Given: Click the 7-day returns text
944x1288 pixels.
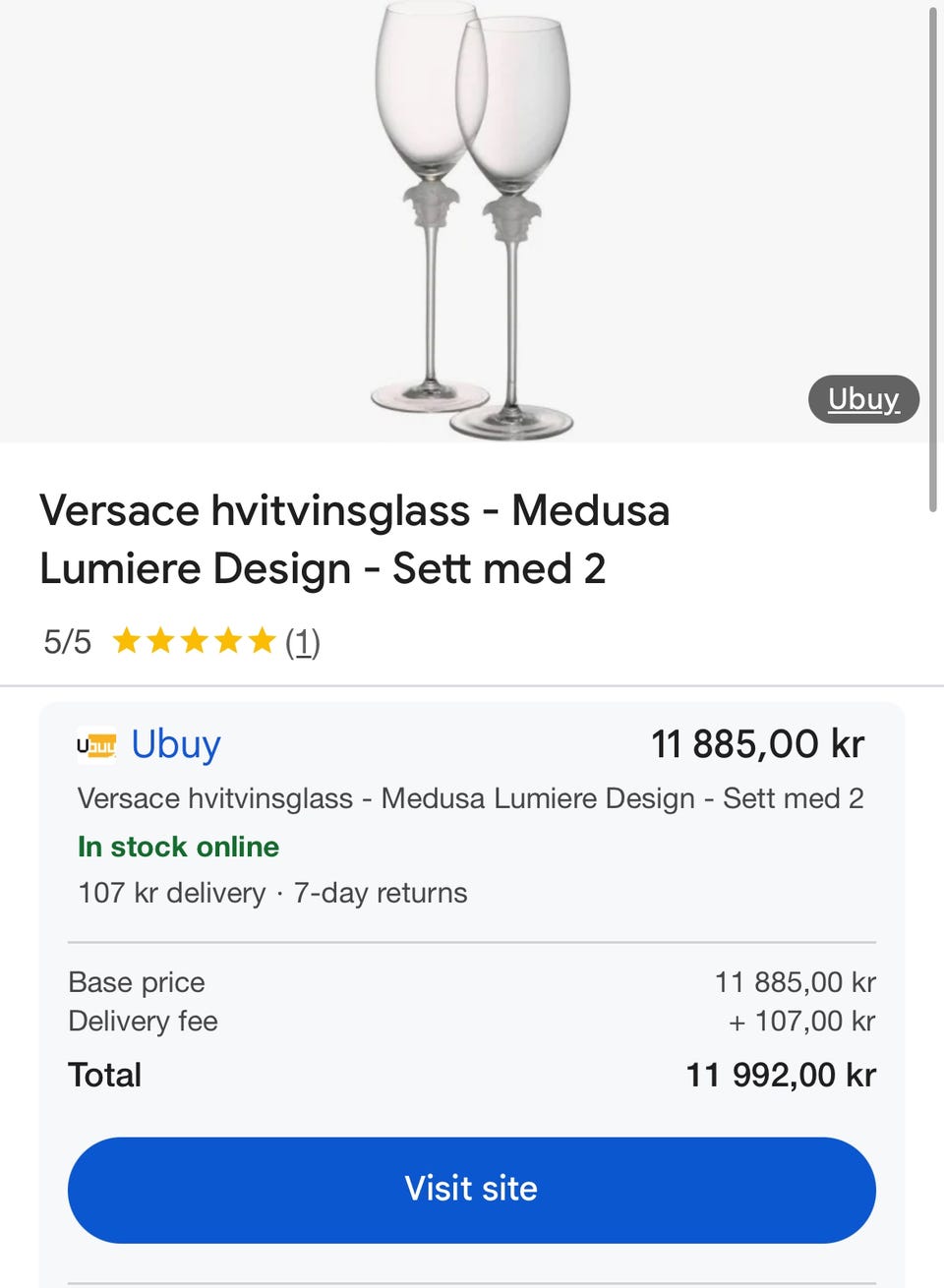Looking at the screenshot, I should click(381, 893).
